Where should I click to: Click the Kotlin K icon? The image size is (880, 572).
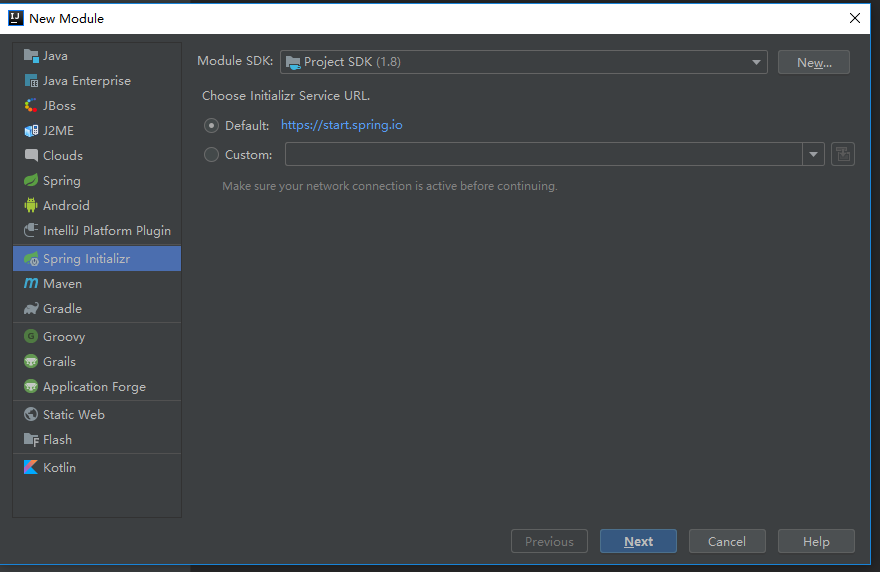[x=31, y=467]
